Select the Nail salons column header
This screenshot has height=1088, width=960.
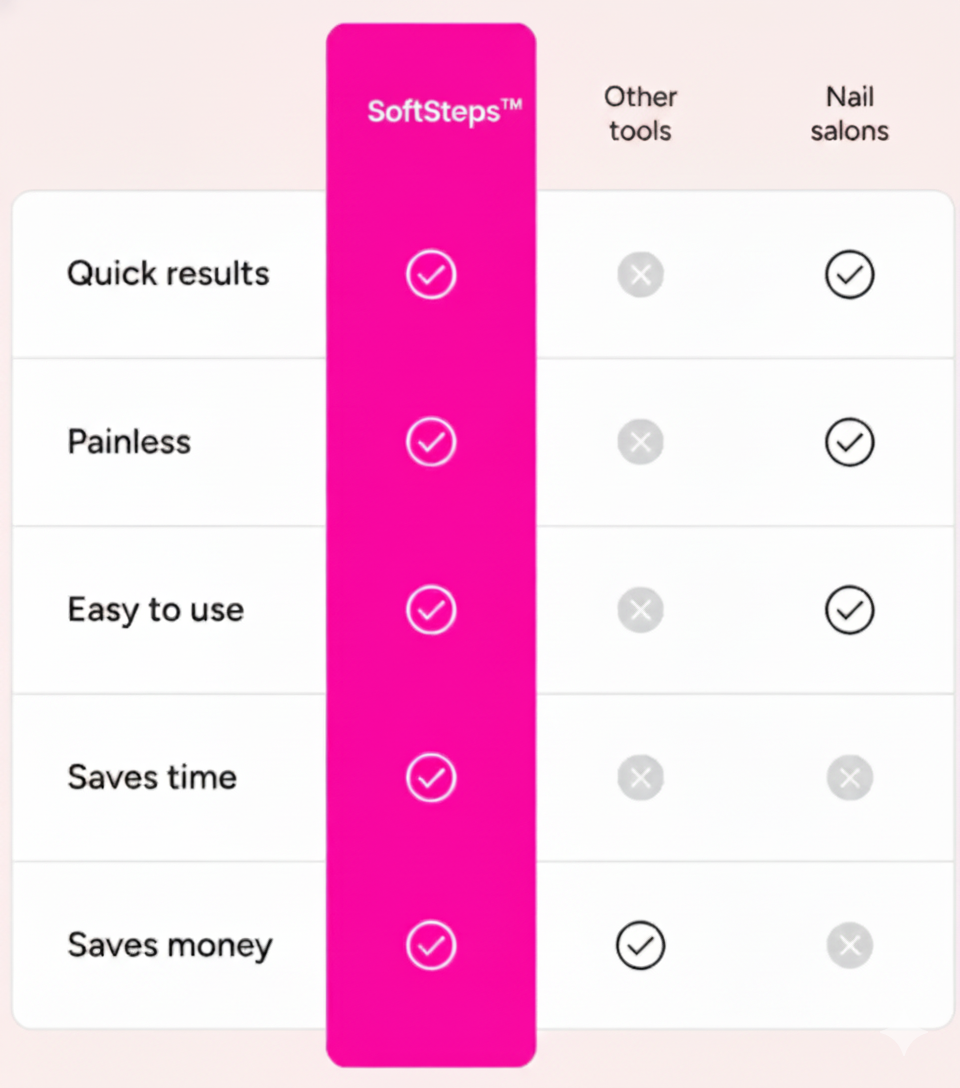850,113
